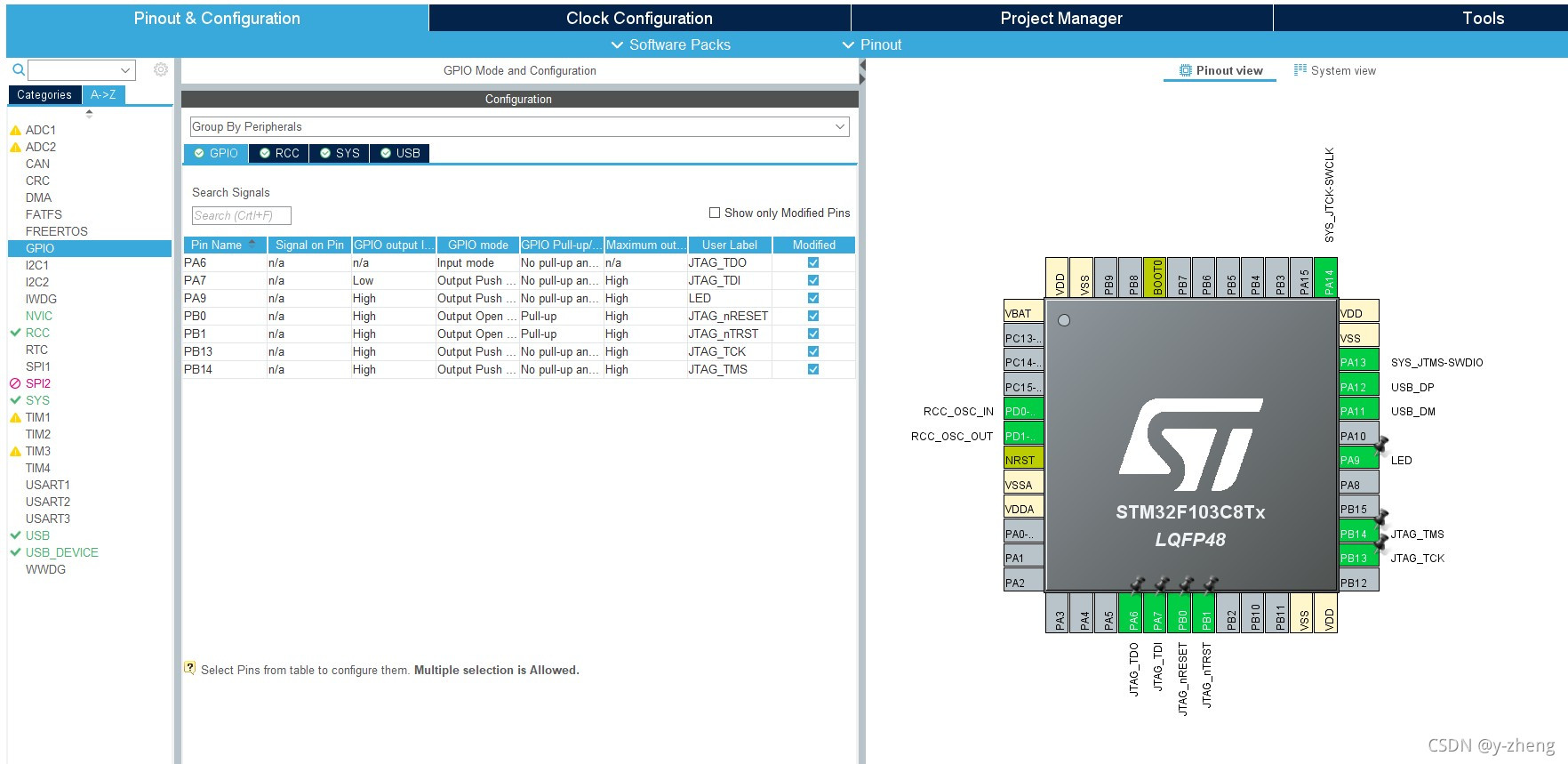Toggle Modified checkbox for PB13 row
The width and height of the screenshot is (1568, 764).
coord(813,351)
